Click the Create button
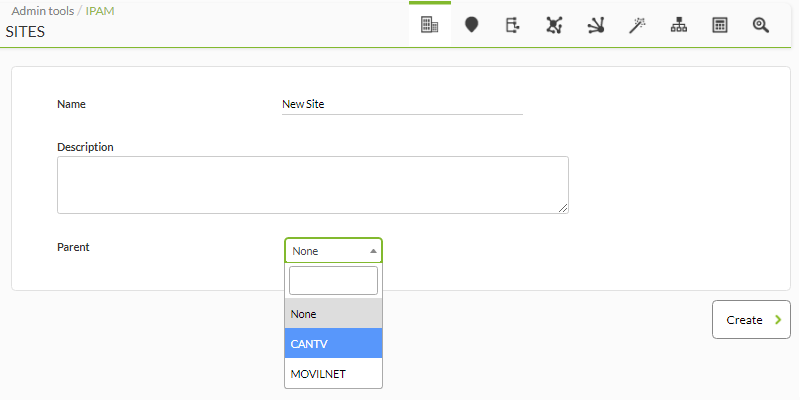The width and height of the screenshot is (800, 400). 751,319
